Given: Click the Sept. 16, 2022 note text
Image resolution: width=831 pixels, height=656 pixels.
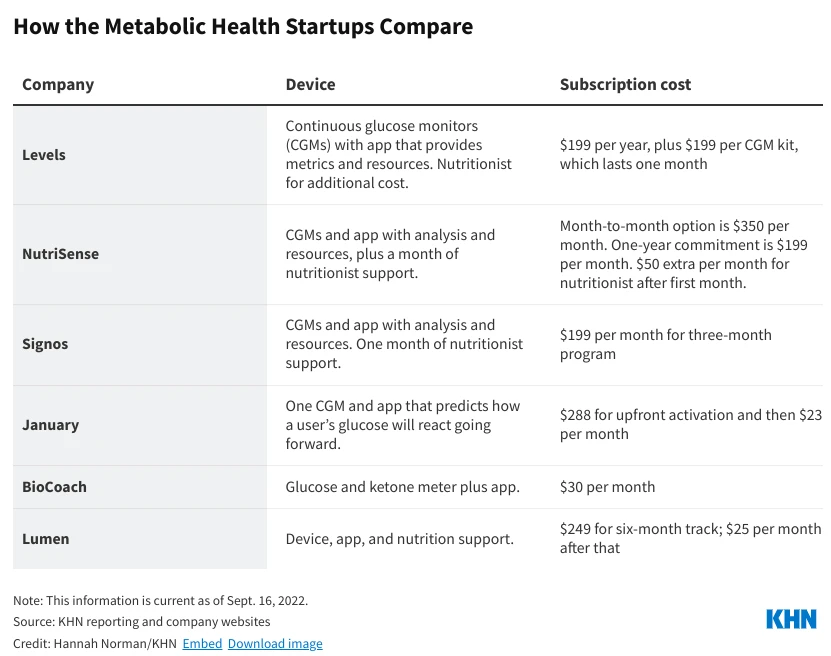Looking at the screenshot, I should point(160,601).
